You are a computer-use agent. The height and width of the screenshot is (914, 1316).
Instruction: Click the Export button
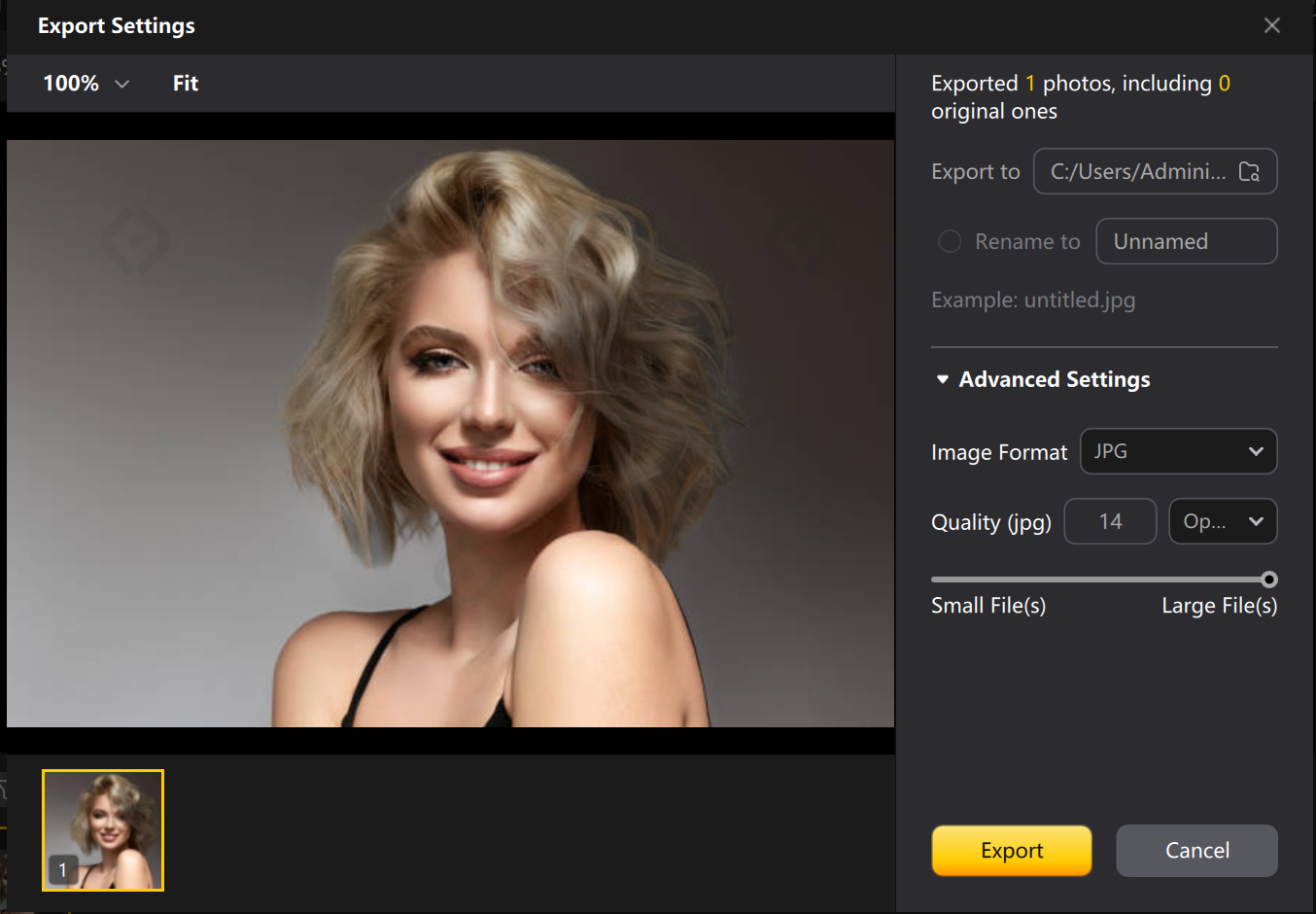coord(1011,850)
